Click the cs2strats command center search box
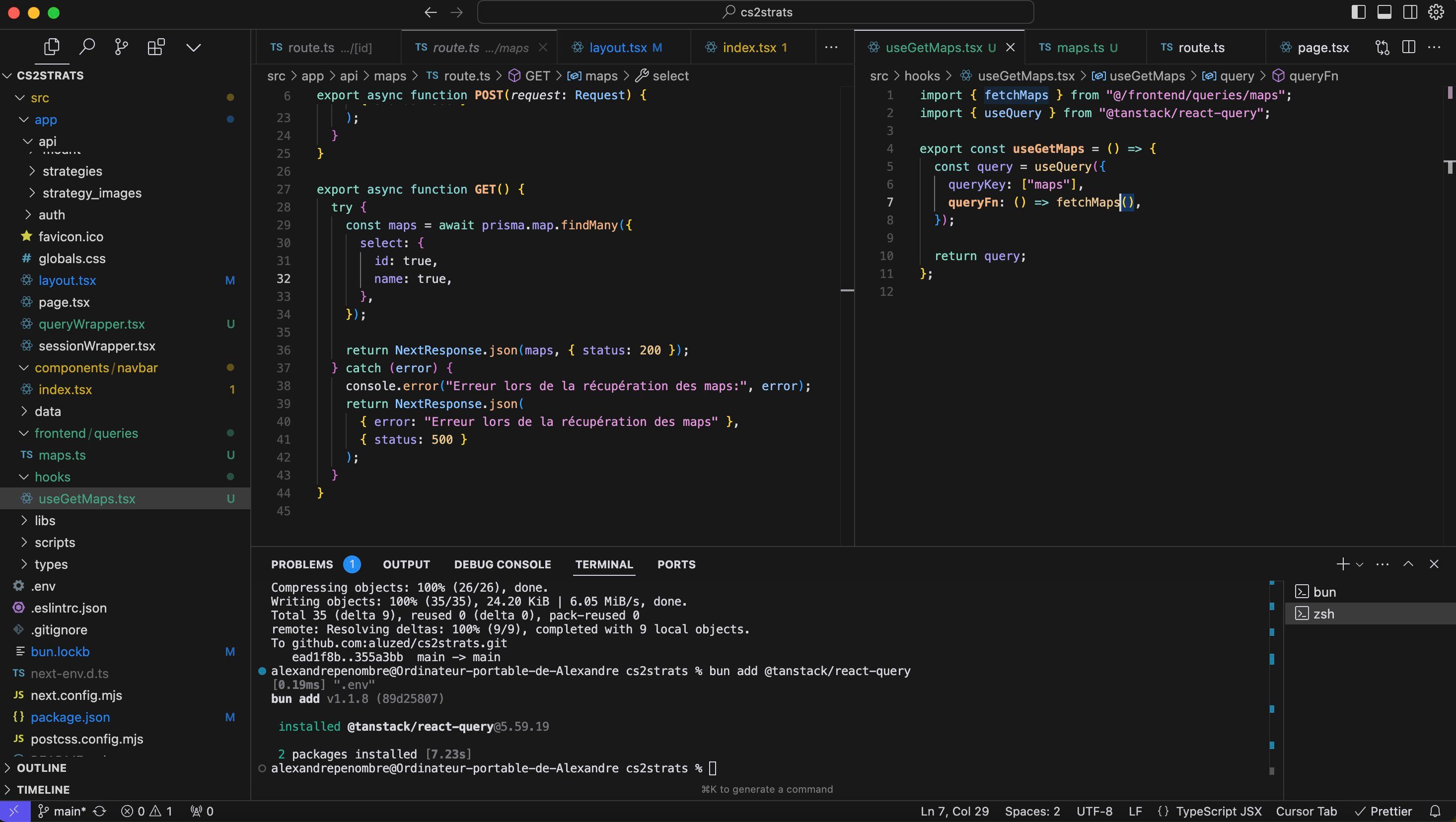Viewport: 1456px width, 822px height. 756,12
